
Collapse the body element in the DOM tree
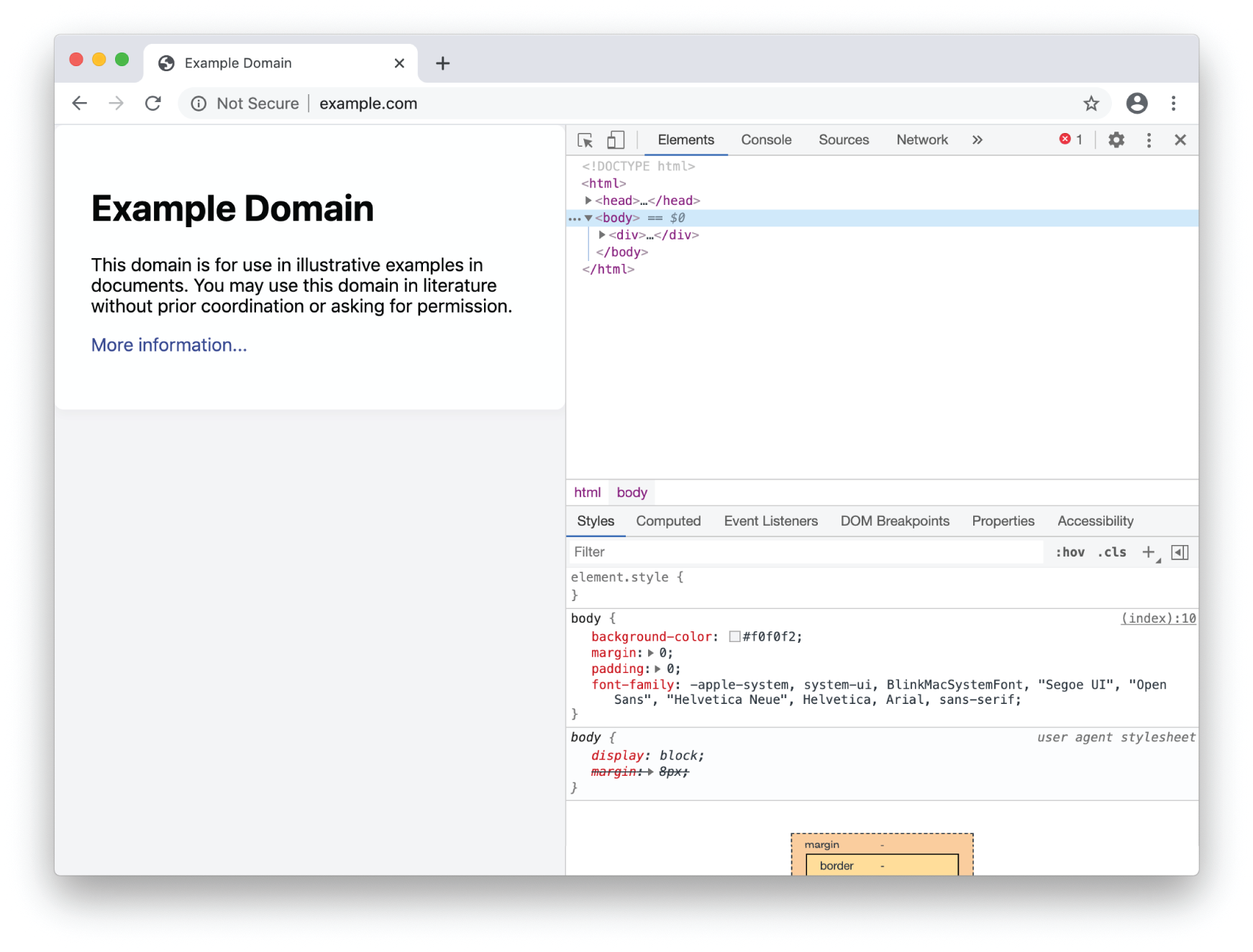coord(588,217)
